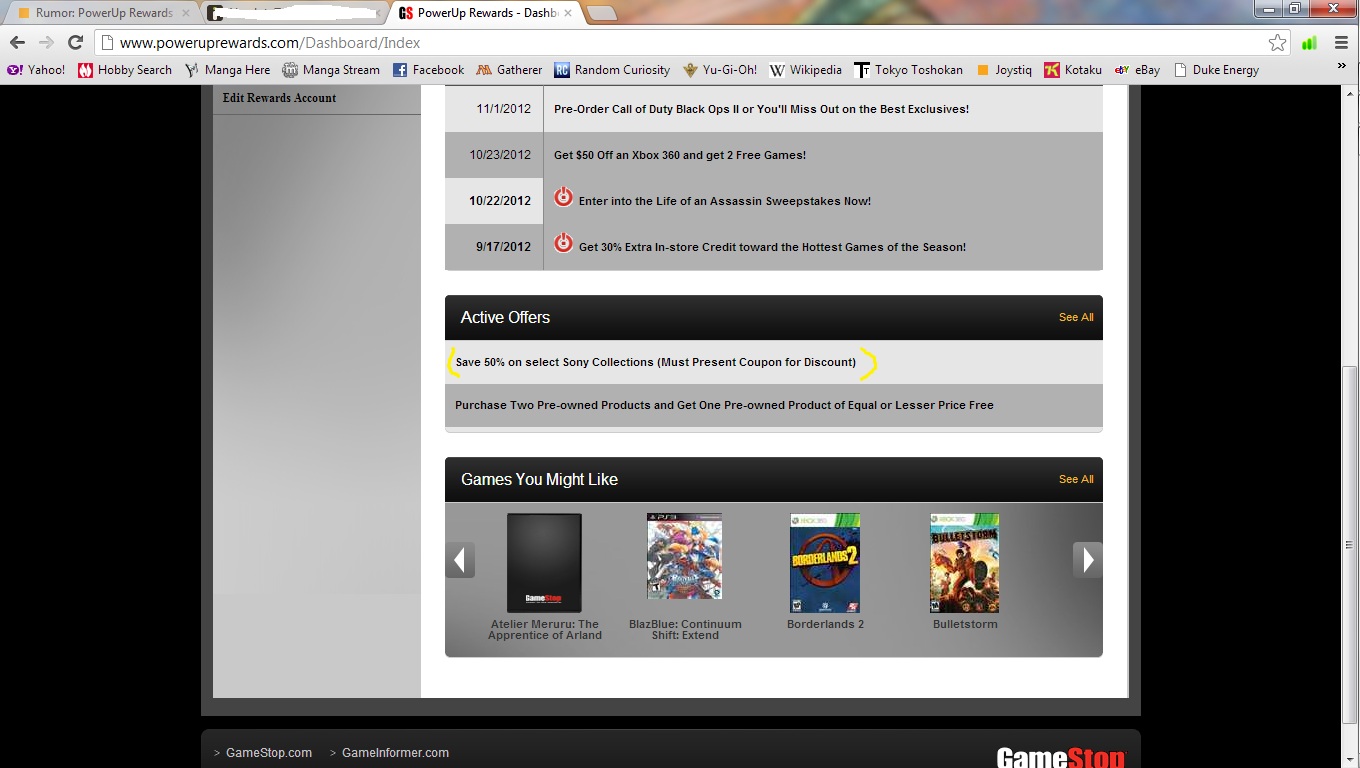
Task: Open the Chrome customize menu
Action: pos(1341,43)
